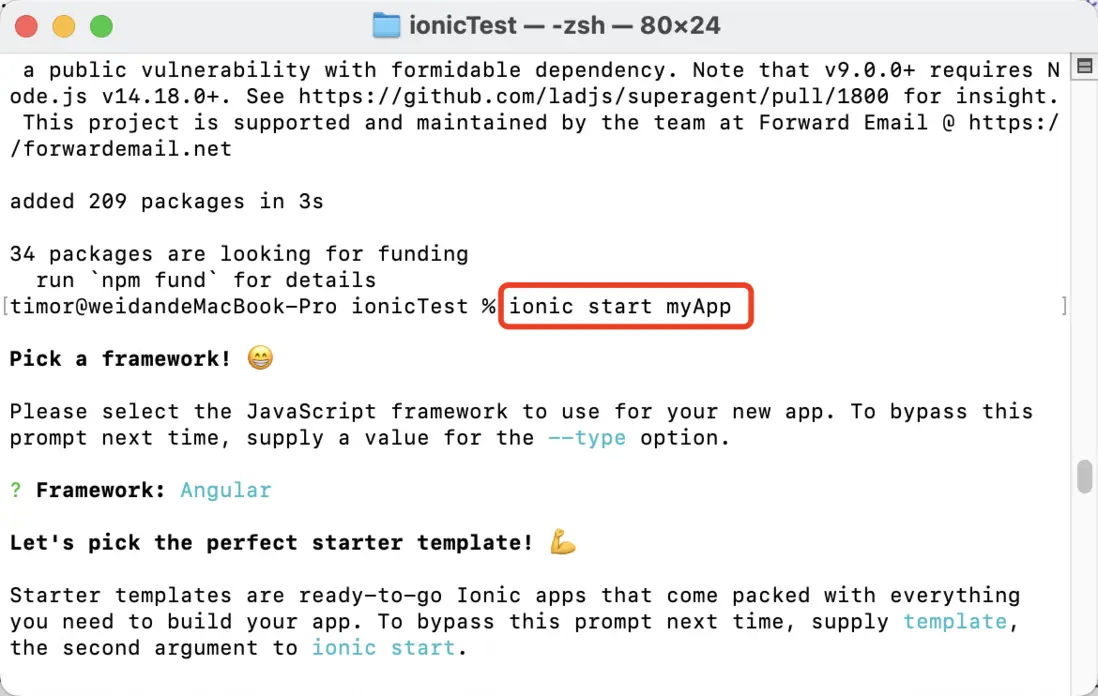
Task: Select the Angular framework answer
Action: (225, 490)
